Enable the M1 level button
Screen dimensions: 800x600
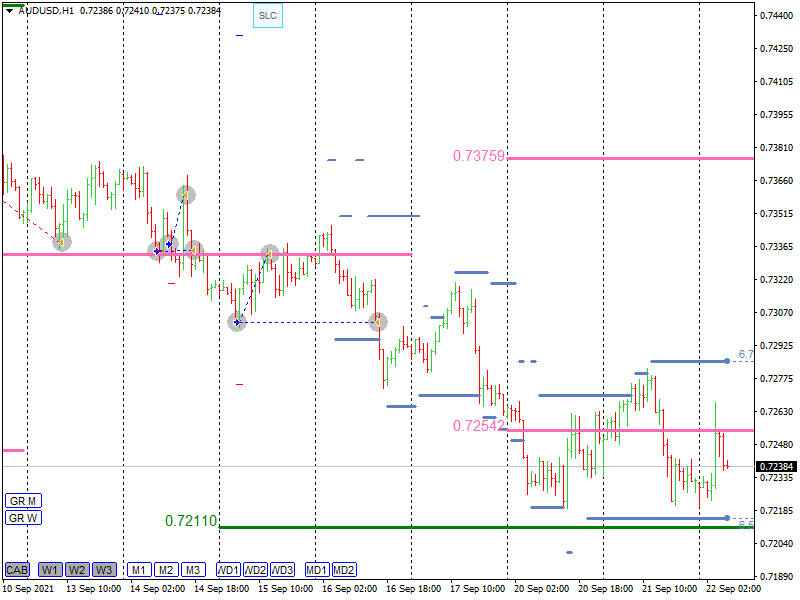(139, 570)
